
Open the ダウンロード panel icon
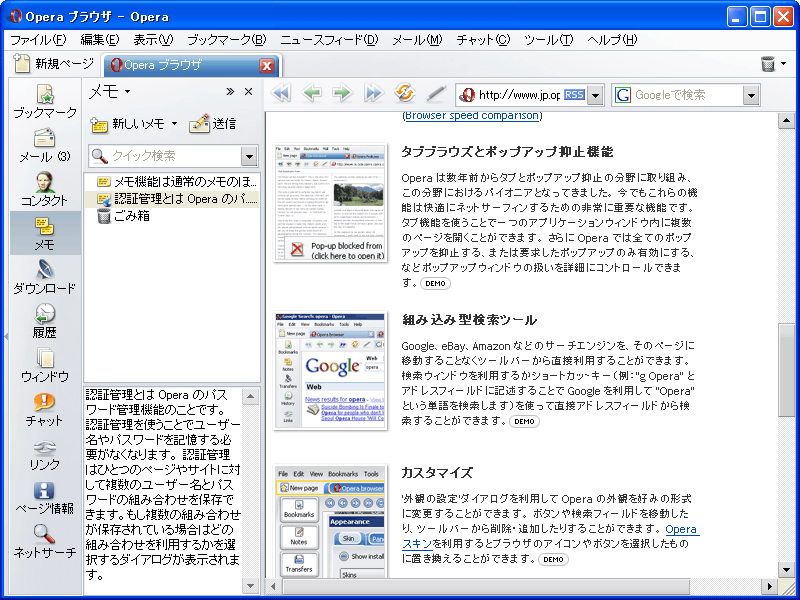[45, 277]
